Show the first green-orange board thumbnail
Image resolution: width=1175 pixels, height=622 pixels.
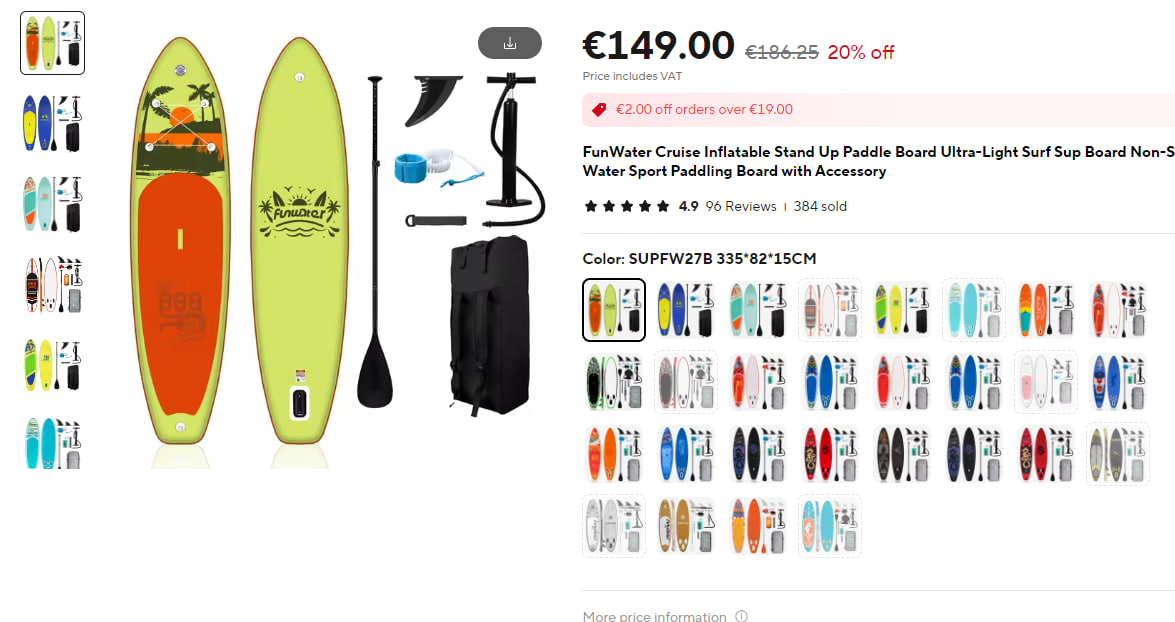pyautogui.click(x=52, y=43)
